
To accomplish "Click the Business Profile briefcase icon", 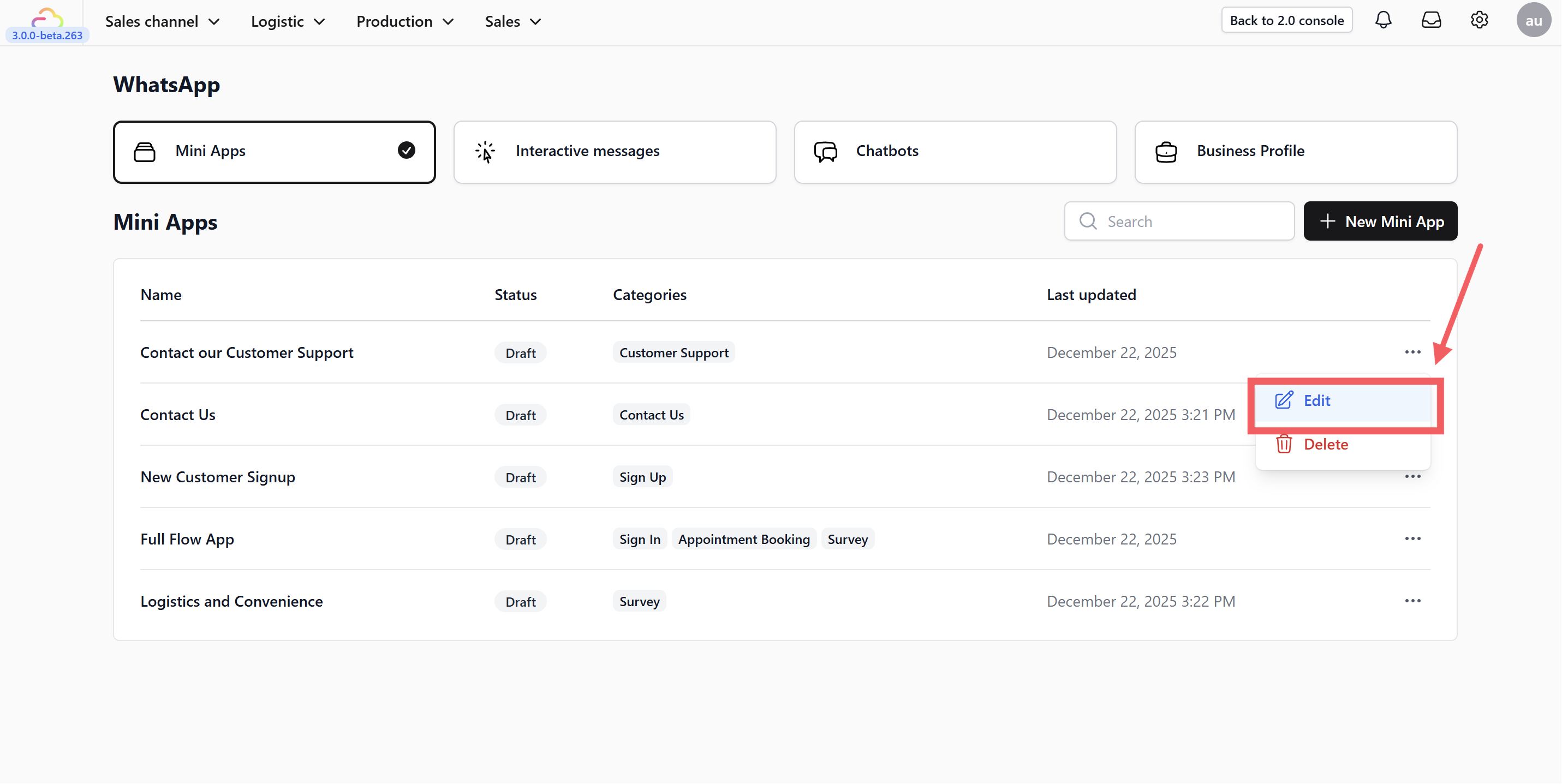I will click(x=1165, y=152).
